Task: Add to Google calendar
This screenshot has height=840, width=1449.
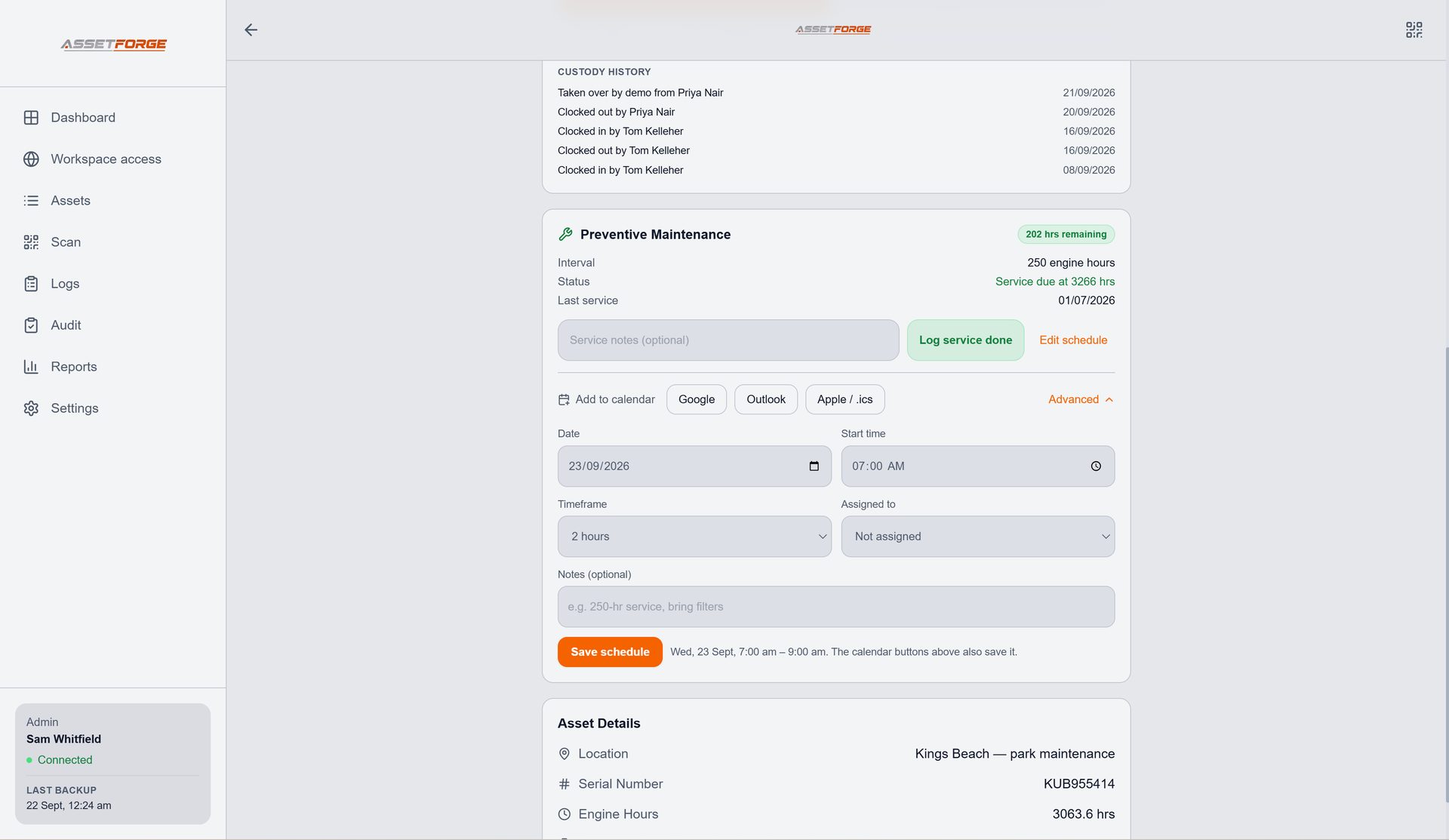Action: (x=696, y=399)
